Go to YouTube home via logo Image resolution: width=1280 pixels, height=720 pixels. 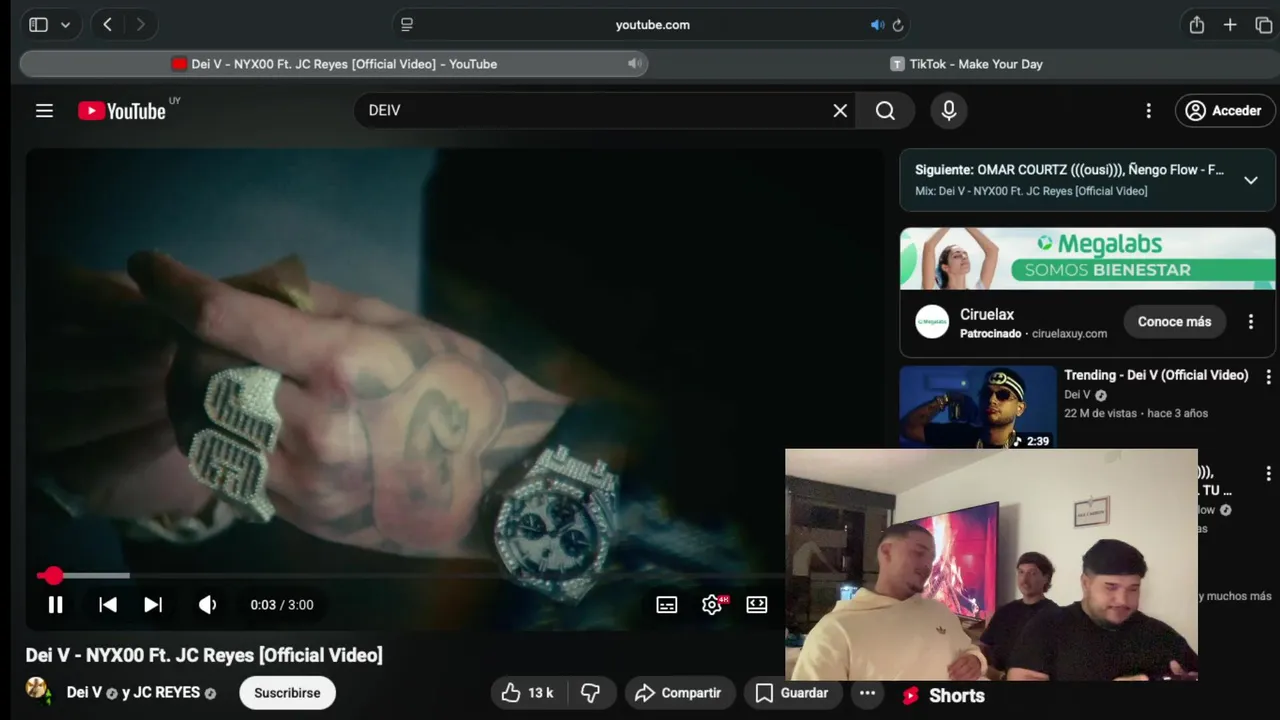(122, 111)
